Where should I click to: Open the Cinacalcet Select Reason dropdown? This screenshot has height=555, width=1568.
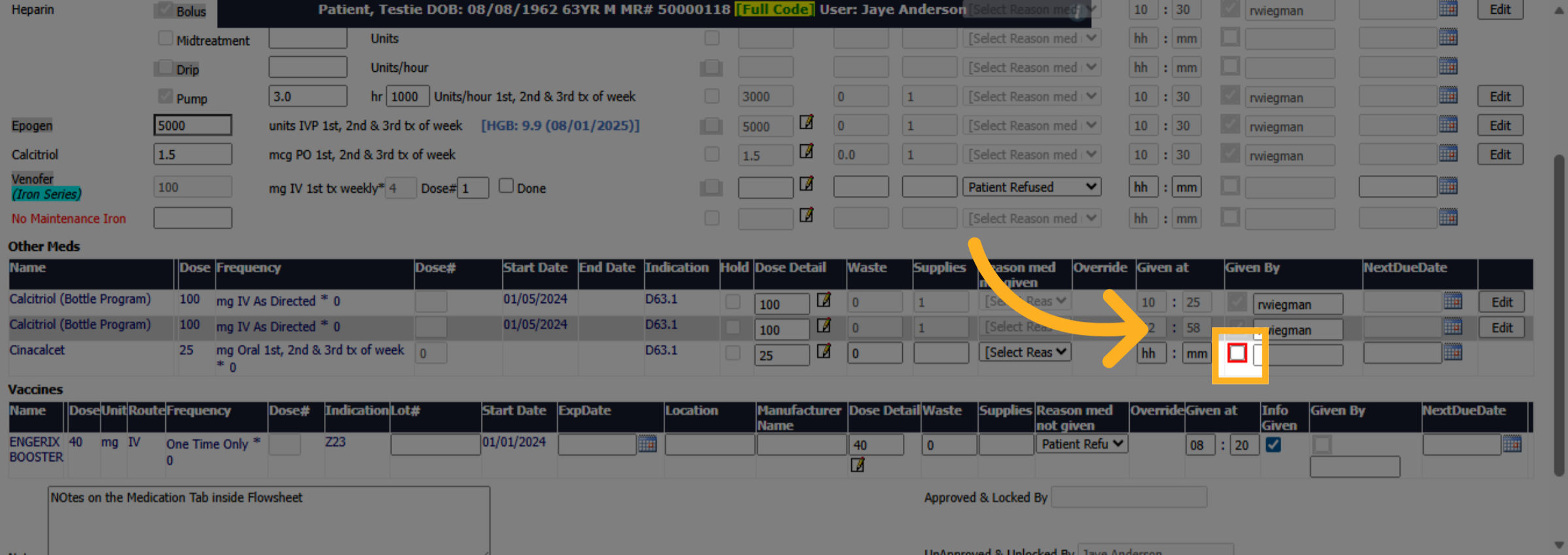[x=1024, y=353]
